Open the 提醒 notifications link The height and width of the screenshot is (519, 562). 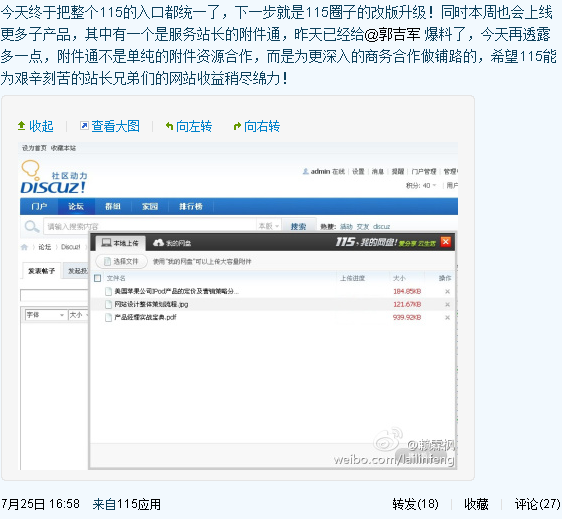397,171
